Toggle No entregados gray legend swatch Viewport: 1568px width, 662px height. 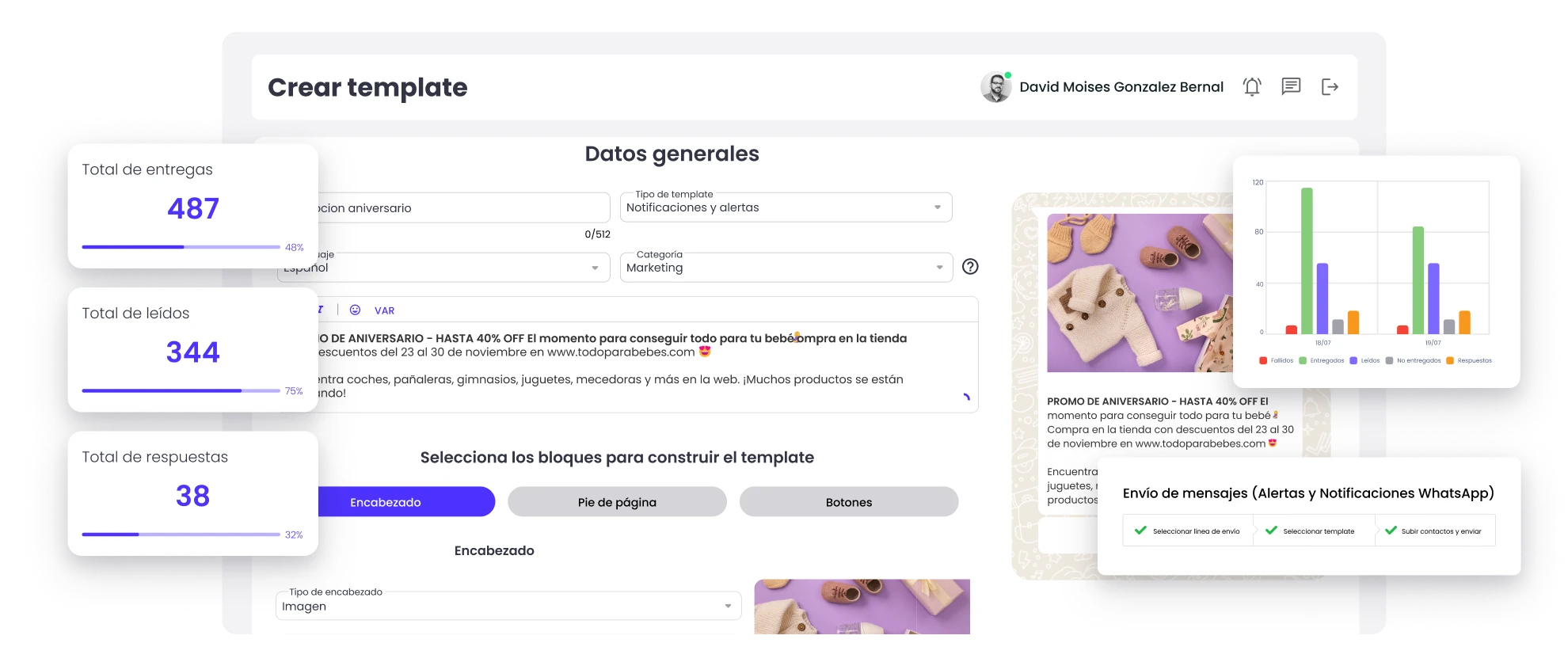(1389, 360)
